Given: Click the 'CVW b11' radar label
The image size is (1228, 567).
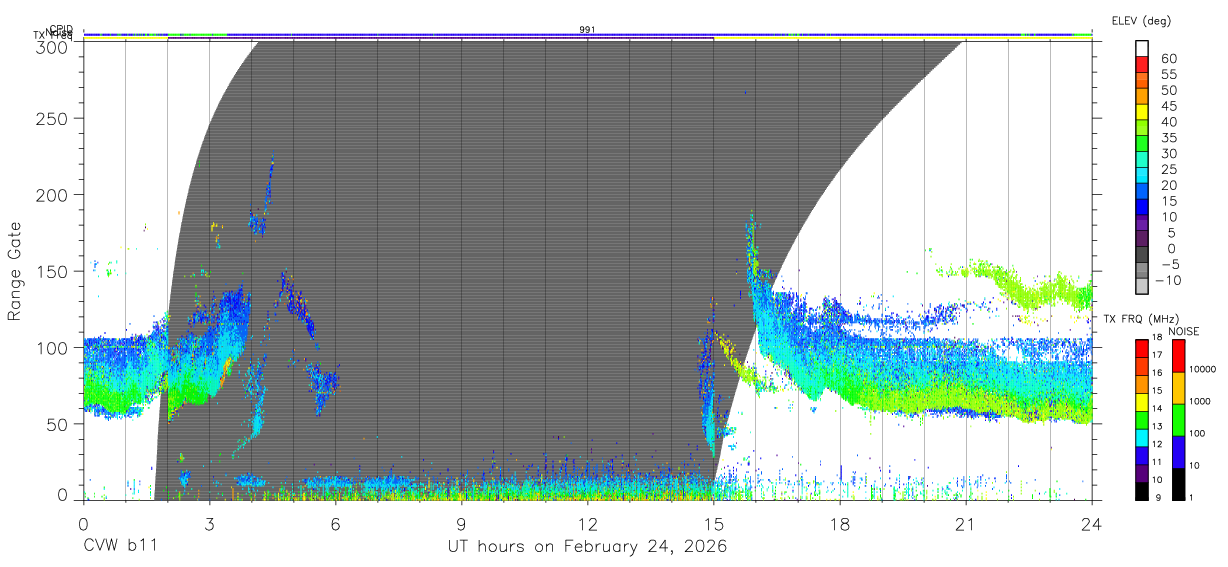Looking at the screenshot, I should [120, 547].
